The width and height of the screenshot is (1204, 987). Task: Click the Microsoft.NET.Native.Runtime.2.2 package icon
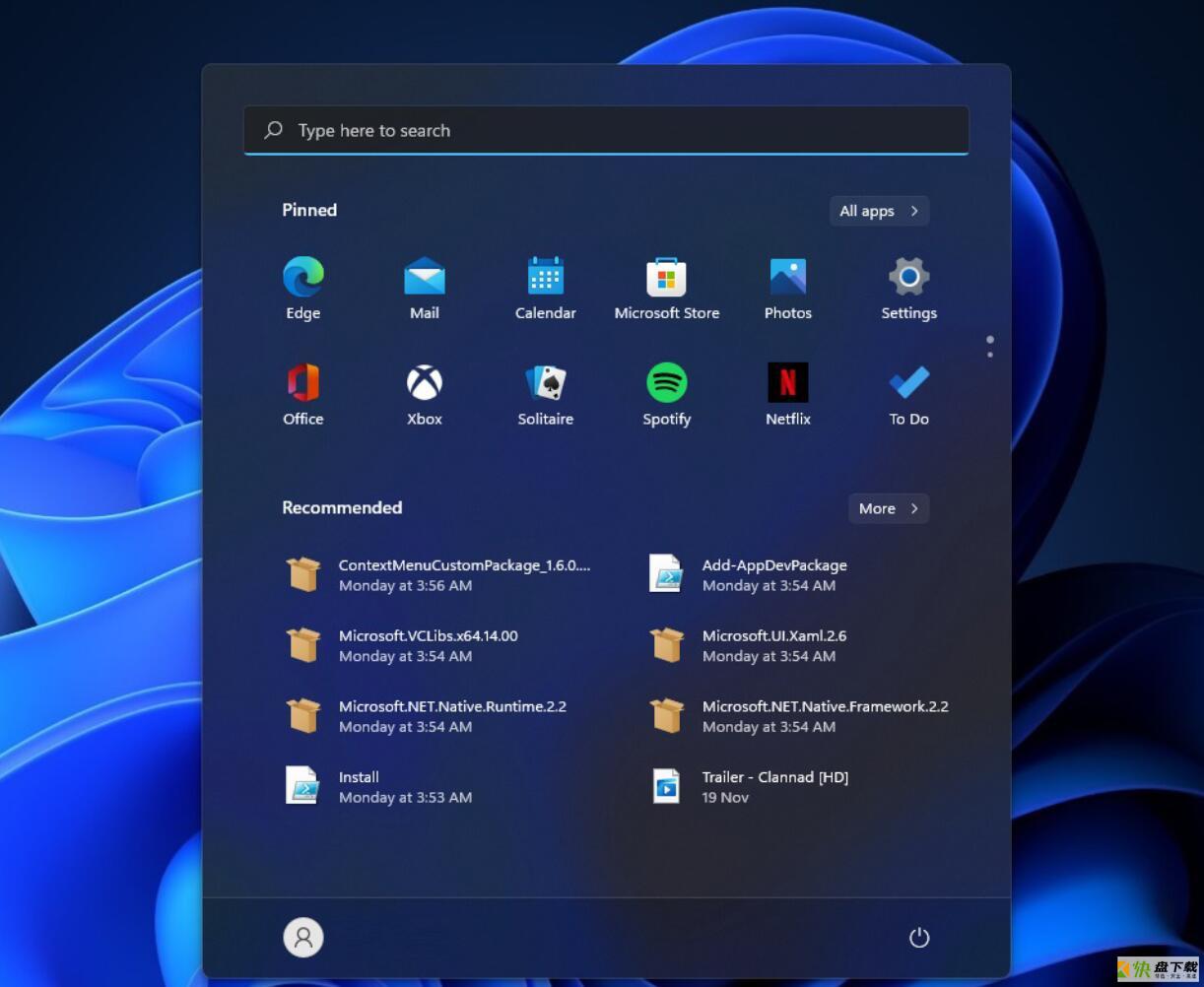pyautogui.click(x=303, y=716)
